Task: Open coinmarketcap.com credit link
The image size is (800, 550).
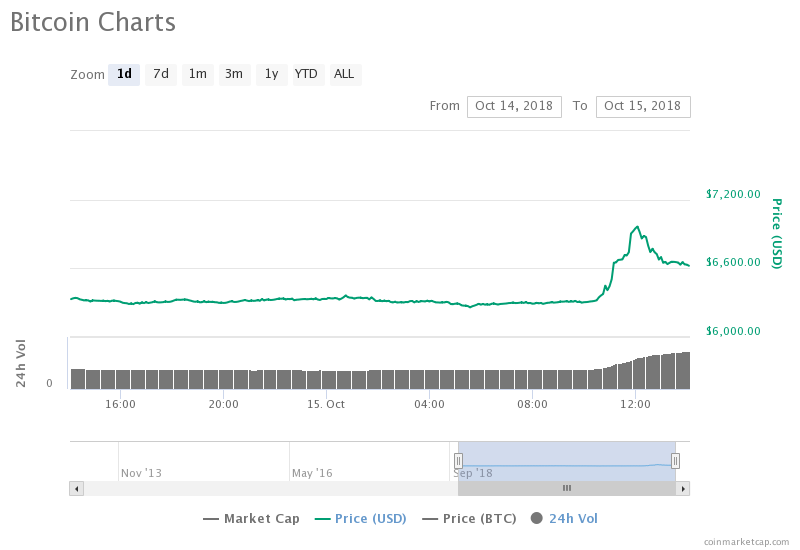Action: 746,542
